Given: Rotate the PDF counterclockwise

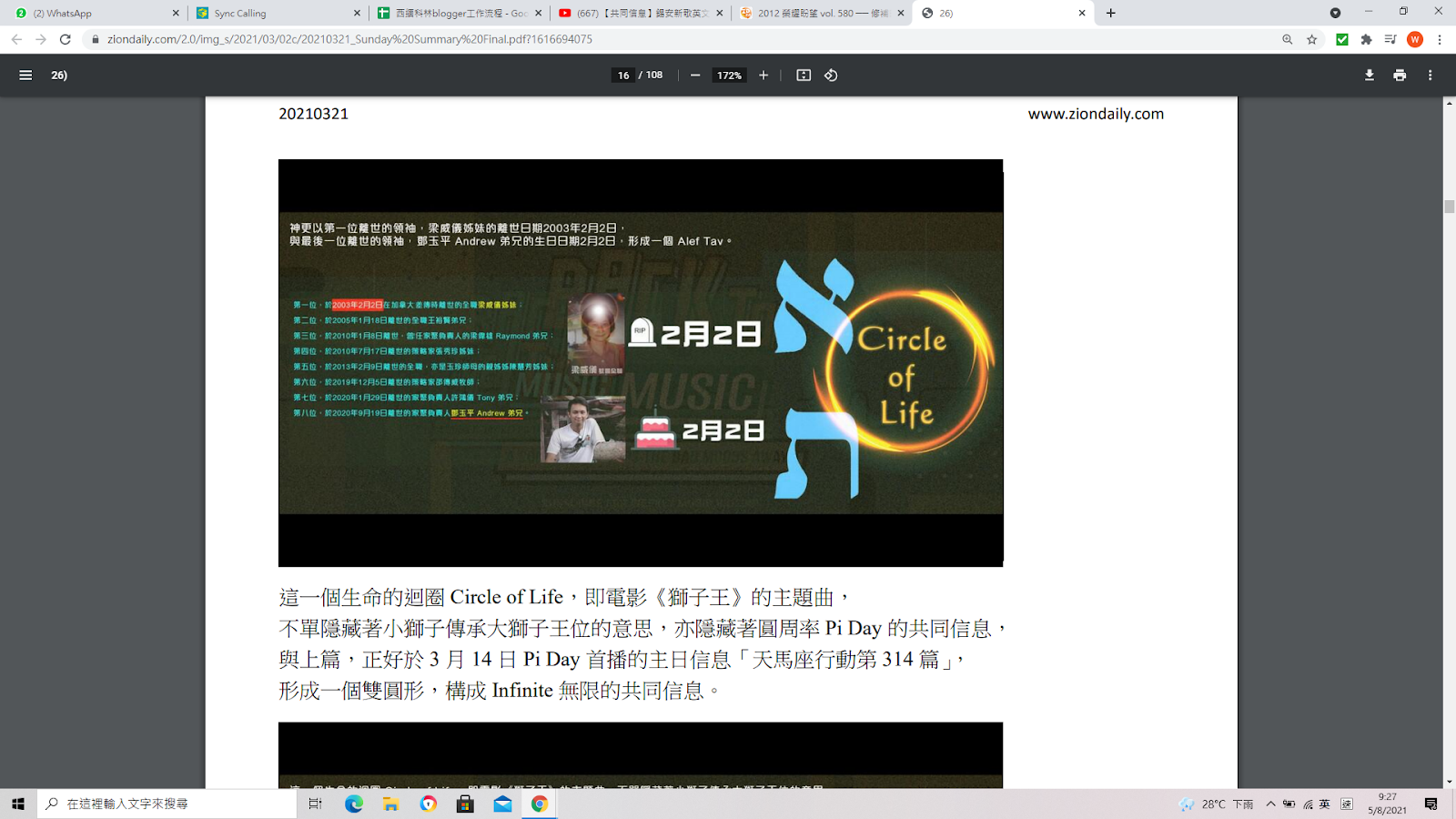Looking at the screenshot, I should [831, 76].
